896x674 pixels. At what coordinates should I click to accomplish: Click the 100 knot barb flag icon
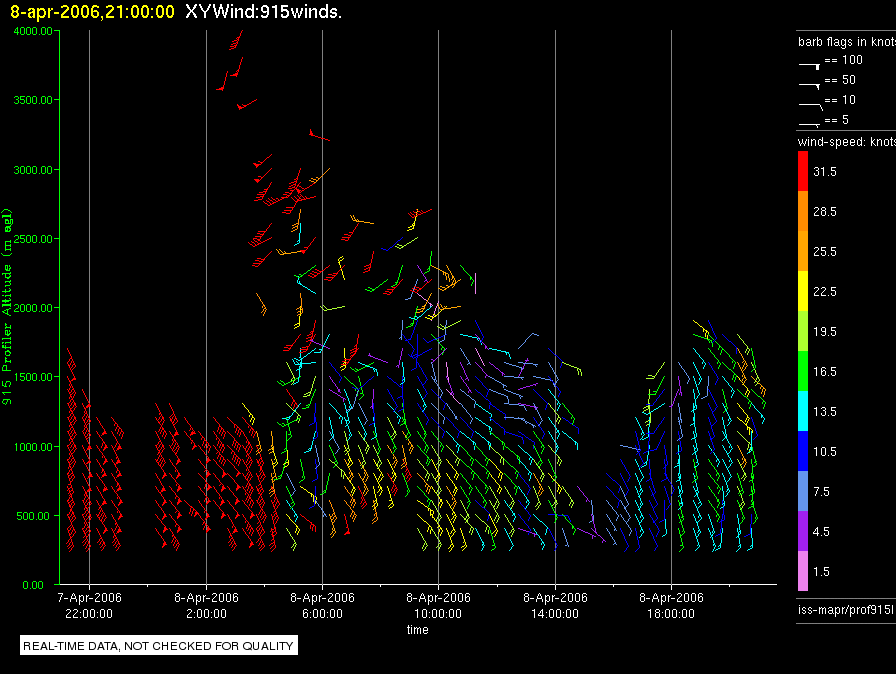(x=809, y=62)
